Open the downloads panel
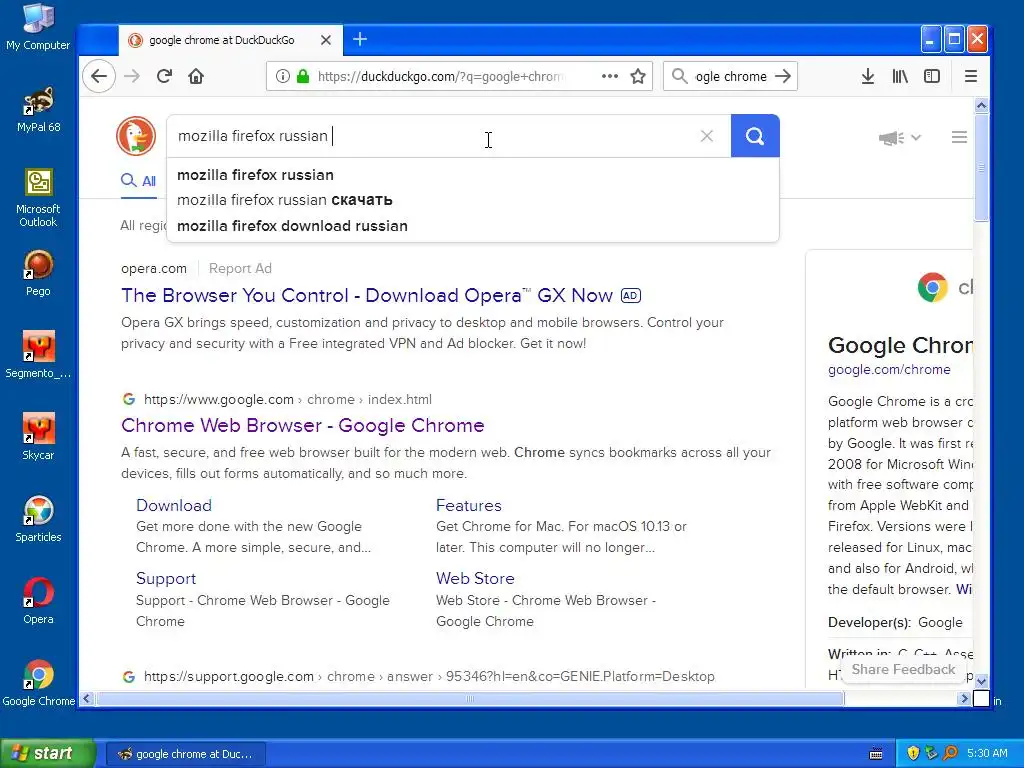The image size is (1024, 768). click(867, 76)
